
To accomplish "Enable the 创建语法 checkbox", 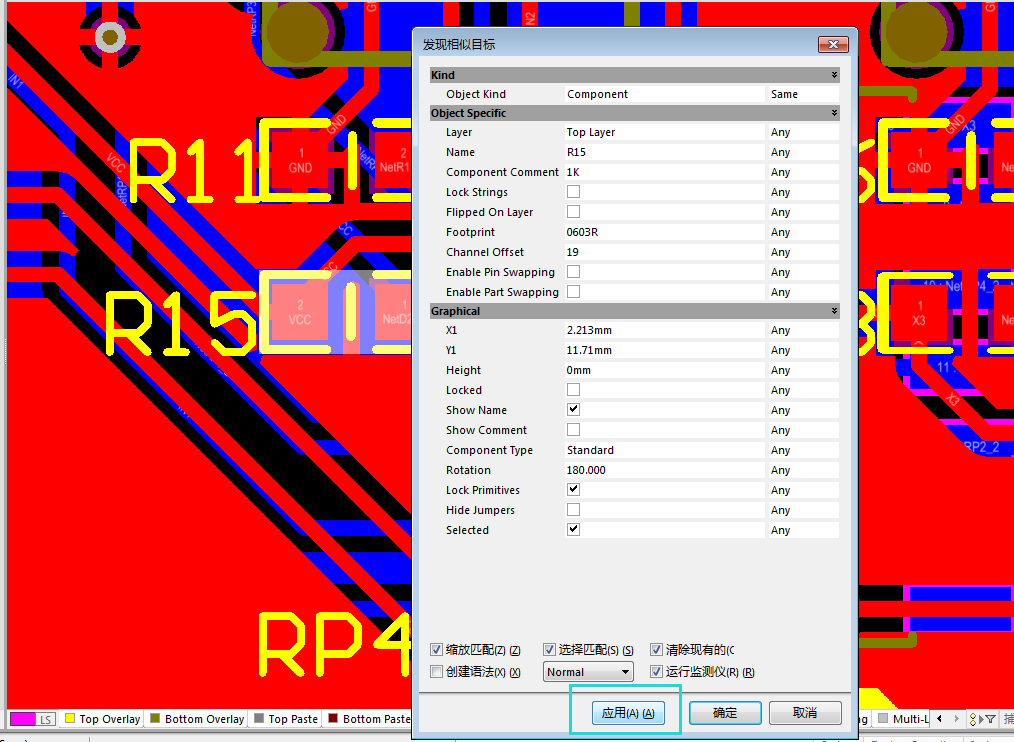I will (x=436, y=672).
